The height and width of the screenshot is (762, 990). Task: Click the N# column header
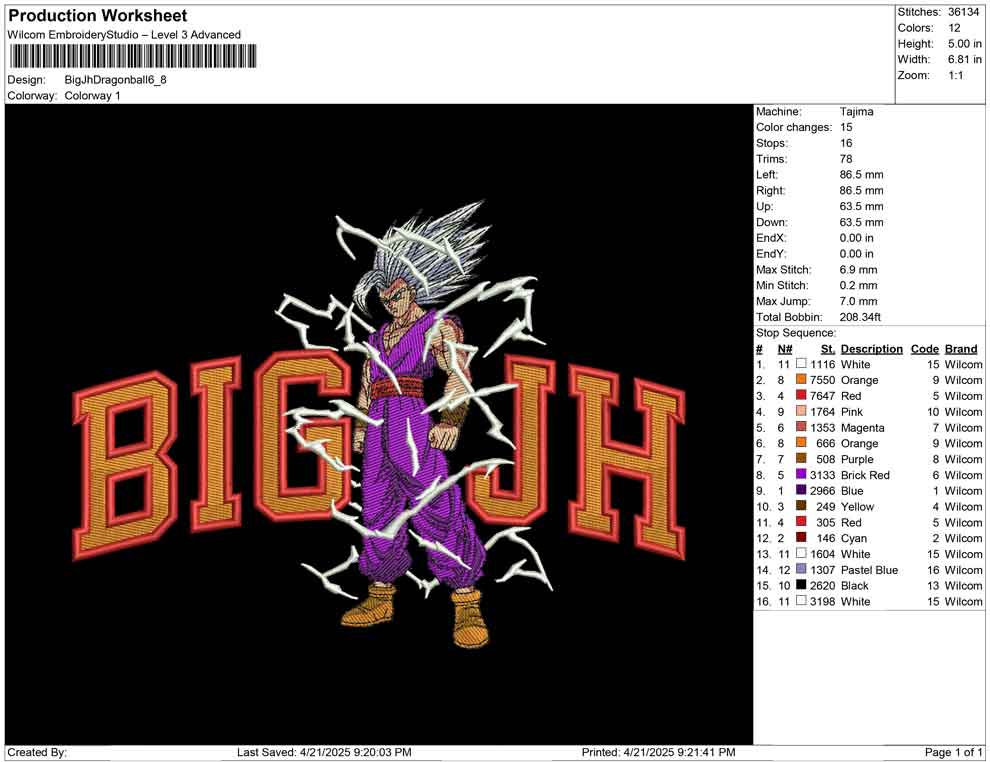[785, 348]
